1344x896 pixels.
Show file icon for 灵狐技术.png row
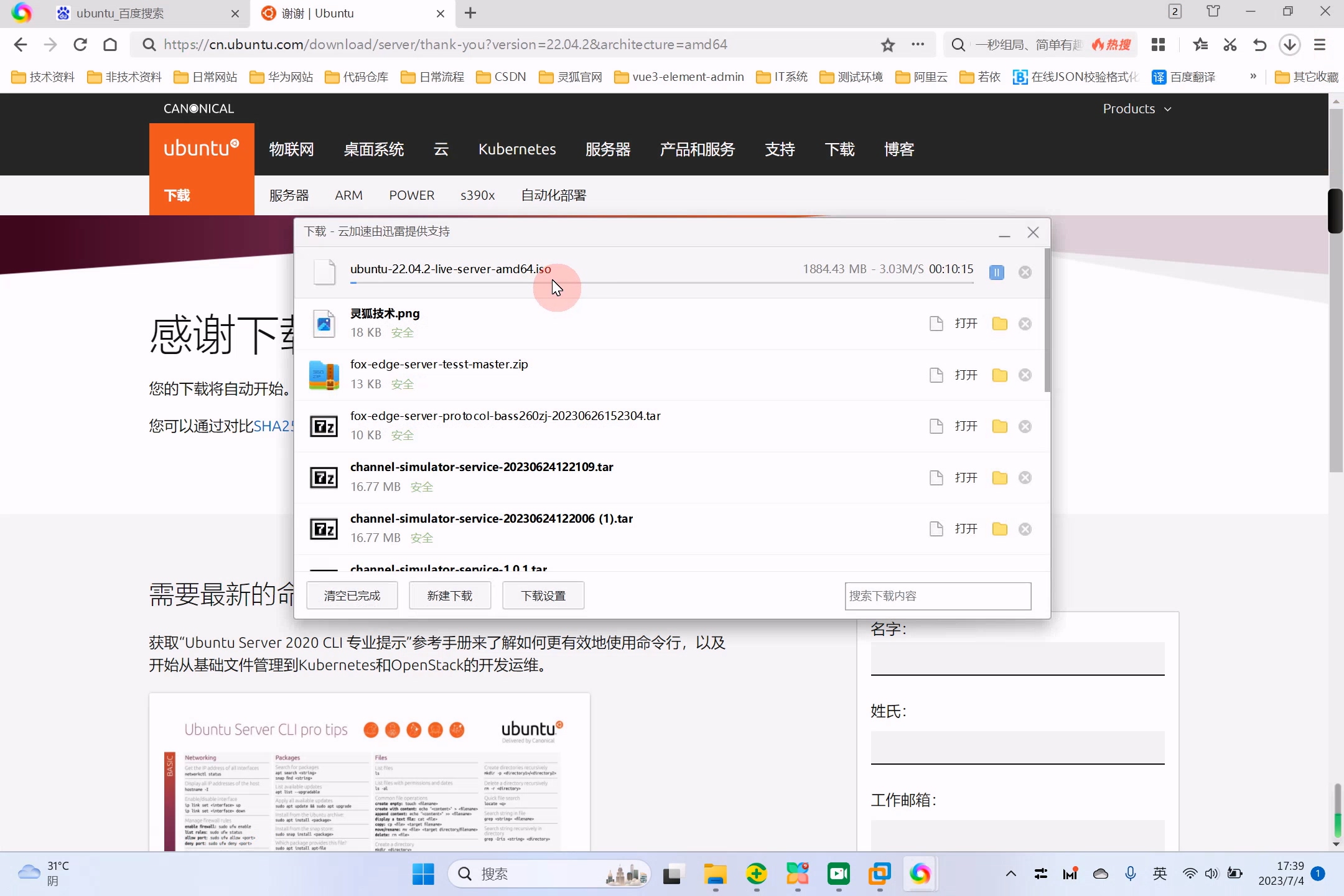(936, 324)
